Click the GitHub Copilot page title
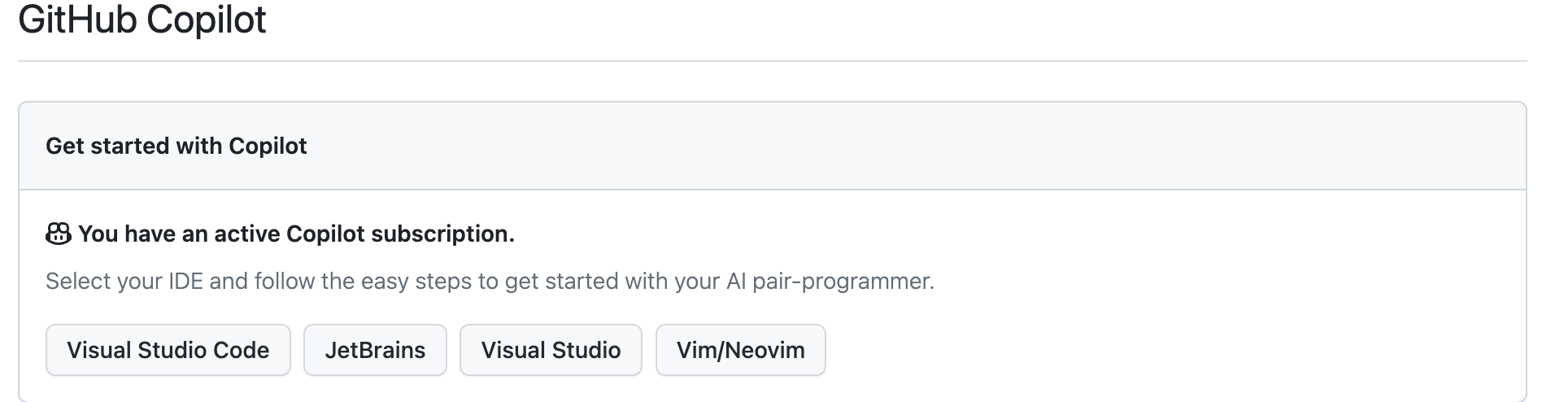The height and width of the screenshot is (402, 1568). (x=142, y=19)
